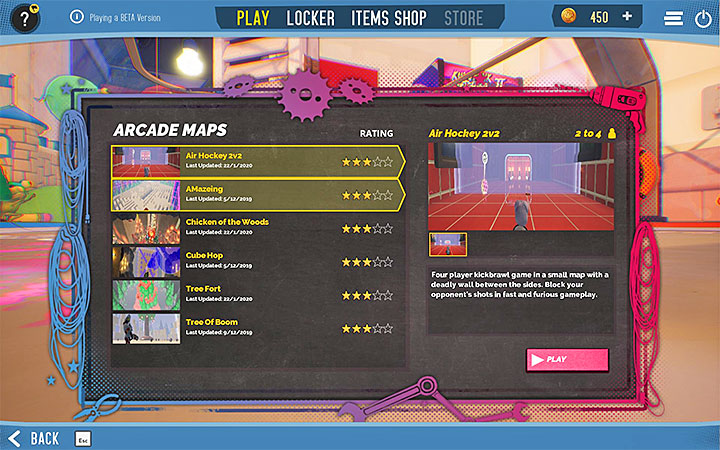The height and width of the screenshot is (450, 720).
Task: Select the Tree Of Boom map
Action: 255,327
